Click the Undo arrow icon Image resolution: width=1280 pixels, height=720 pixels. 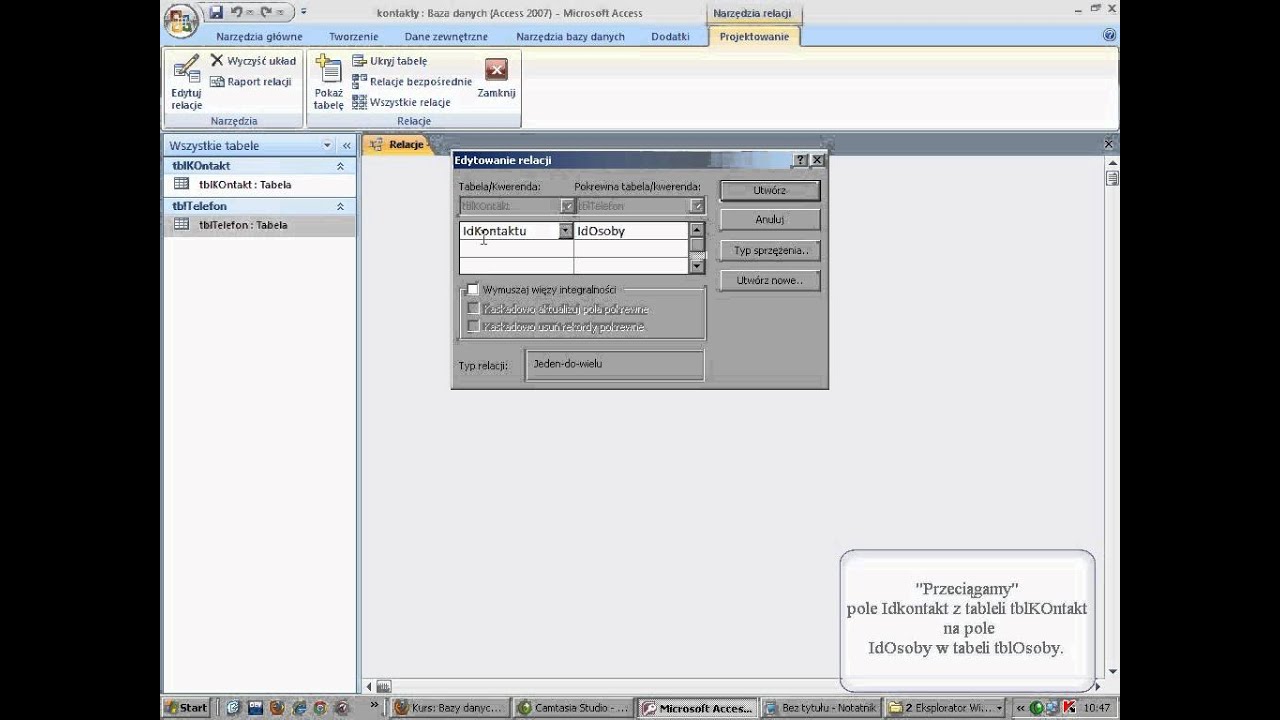(x=237, y=12)
